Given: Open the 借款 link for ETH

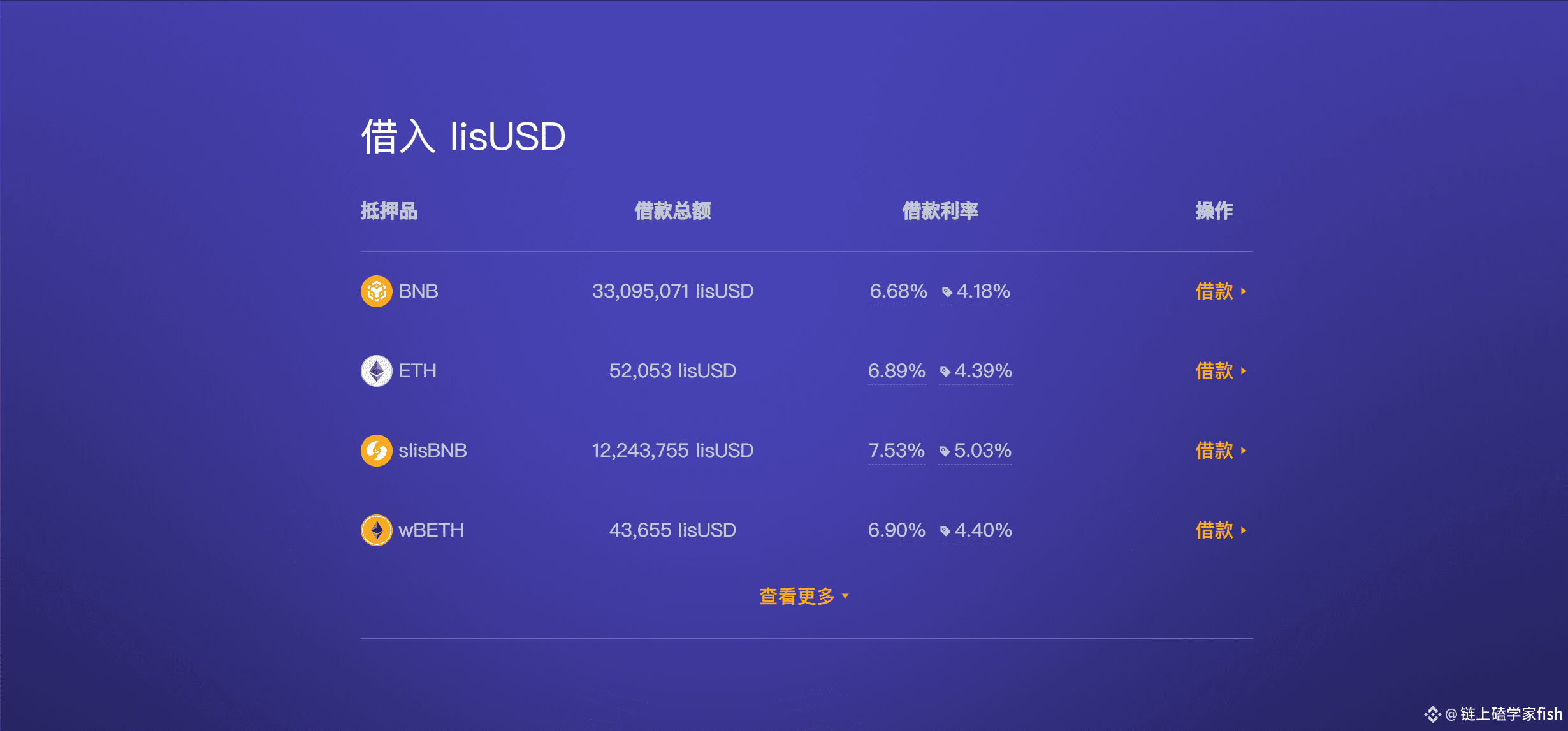Looking at the screenshot, I should pos(1221,371).
